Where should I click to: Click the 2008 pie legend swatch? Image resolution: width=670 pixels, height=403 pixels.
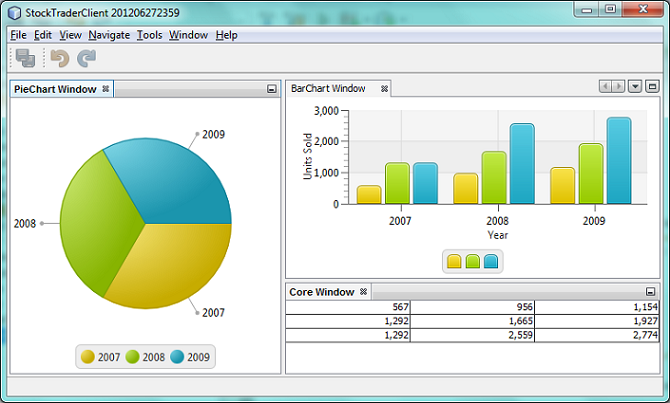tap(132, 356)
